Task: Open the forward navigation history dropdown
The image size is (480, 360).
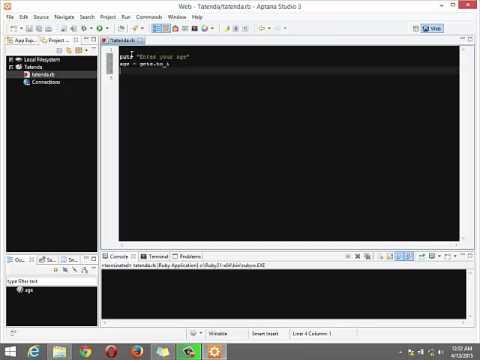Action: point(285,29)
